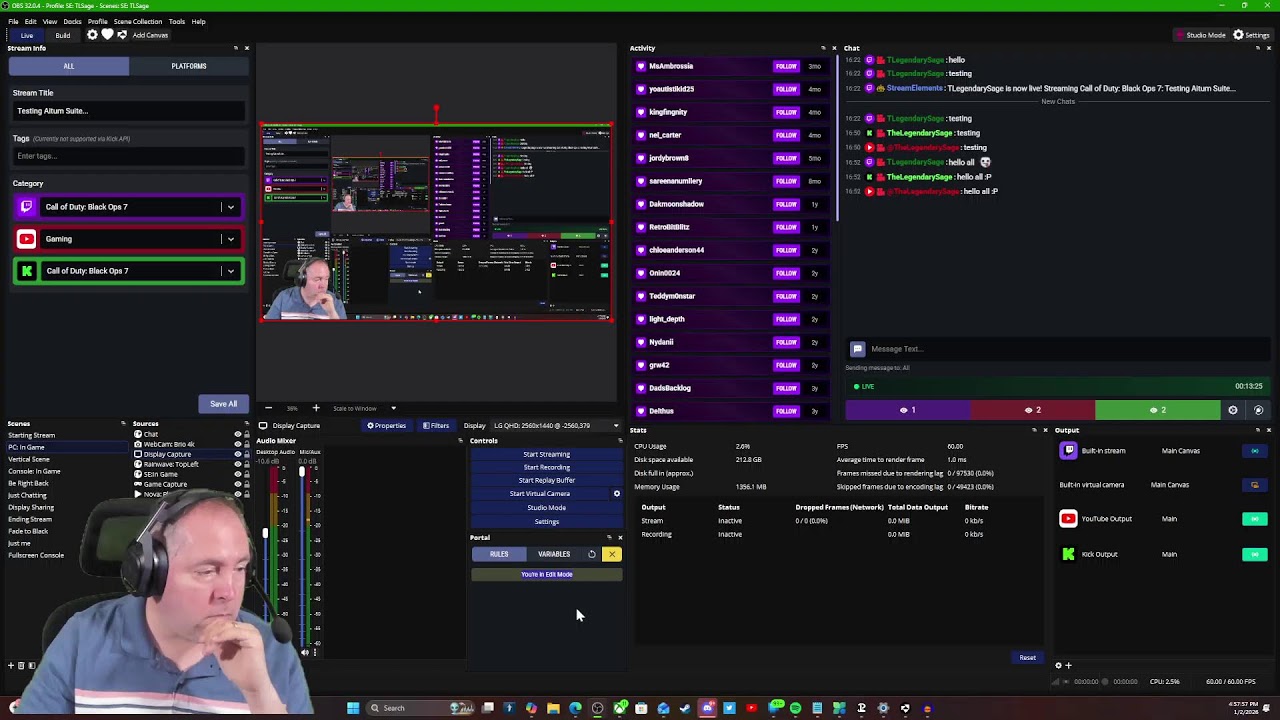Viewport: 1280px width, 720px height.
Task: Click the chat message bubble icon
Action: [857, 349]
